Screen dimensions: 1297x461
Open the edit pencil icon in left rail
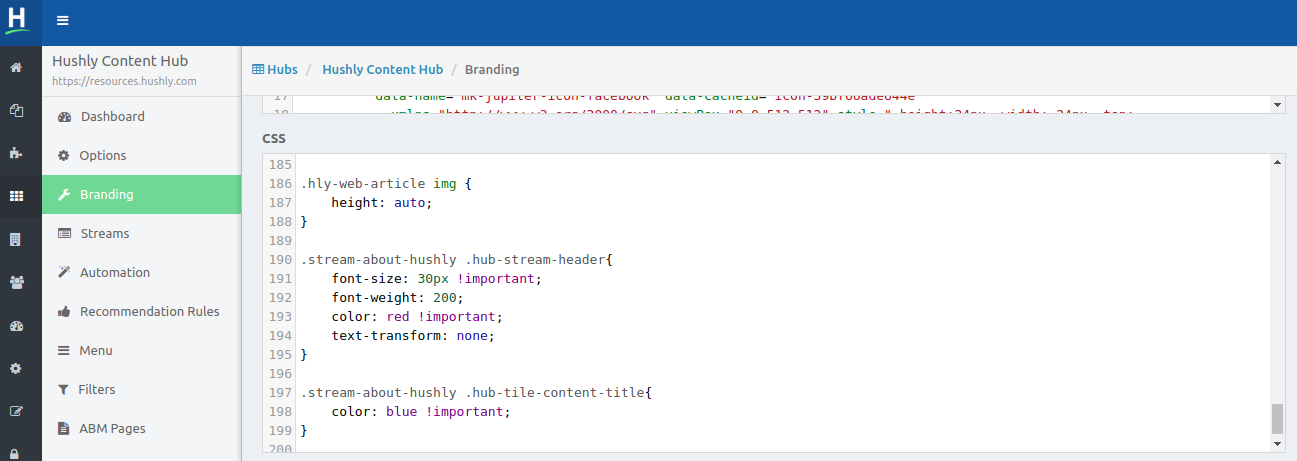coord(16,411)
